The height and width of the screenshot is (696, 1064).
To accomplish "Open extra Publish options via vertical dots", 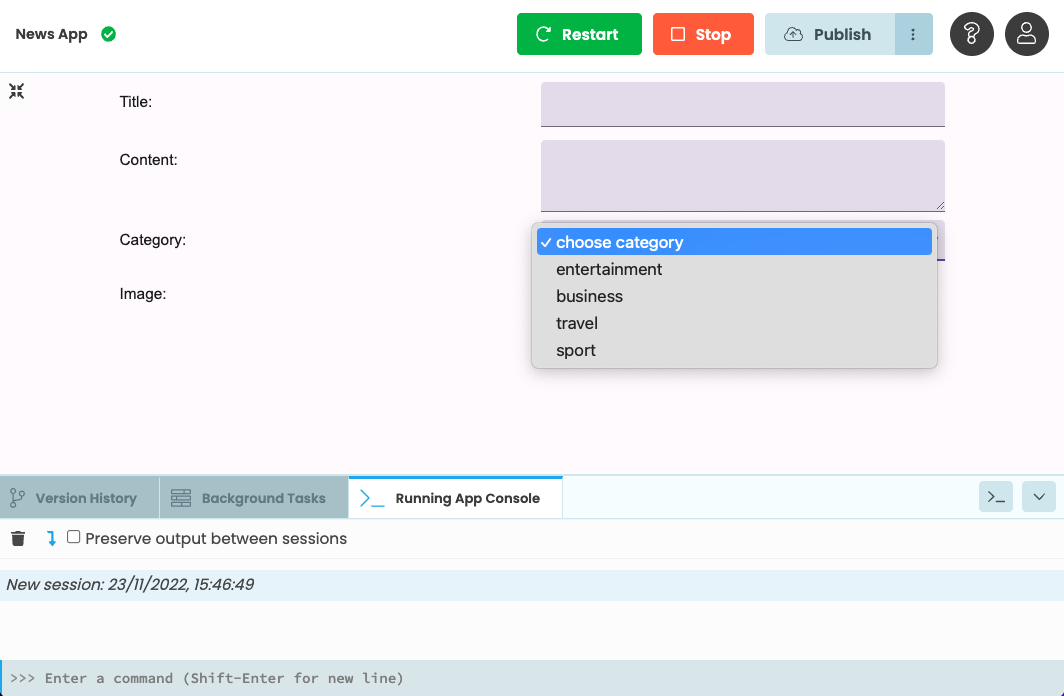I will pos(913,33).
